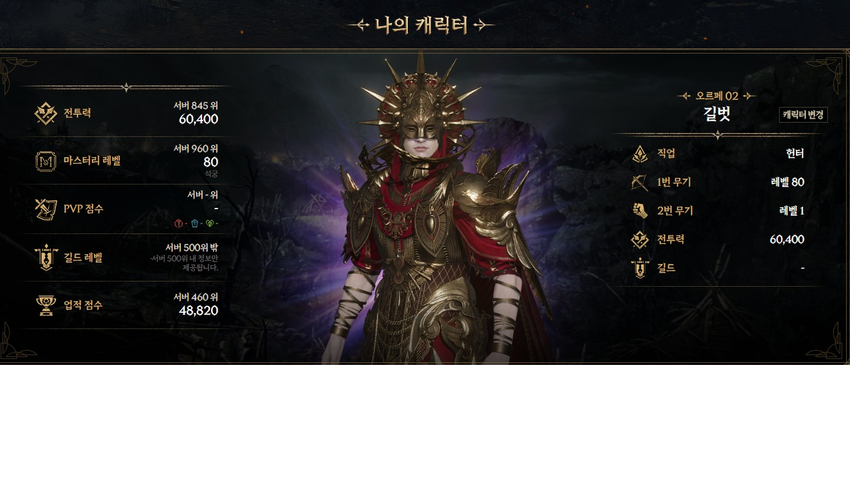Screen dimensions: 850x496
Task: Click the achievement score 48,820
Action: point(198,311)
